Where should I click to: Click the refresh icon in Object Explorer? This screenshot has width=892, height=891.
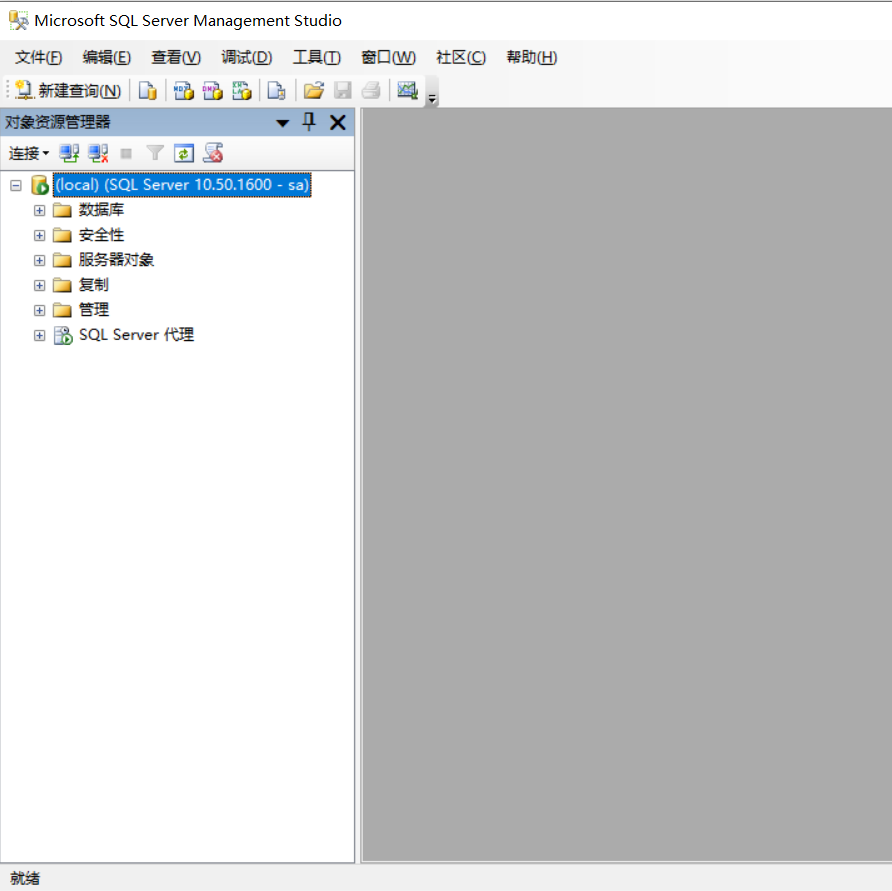coord(184,153)
